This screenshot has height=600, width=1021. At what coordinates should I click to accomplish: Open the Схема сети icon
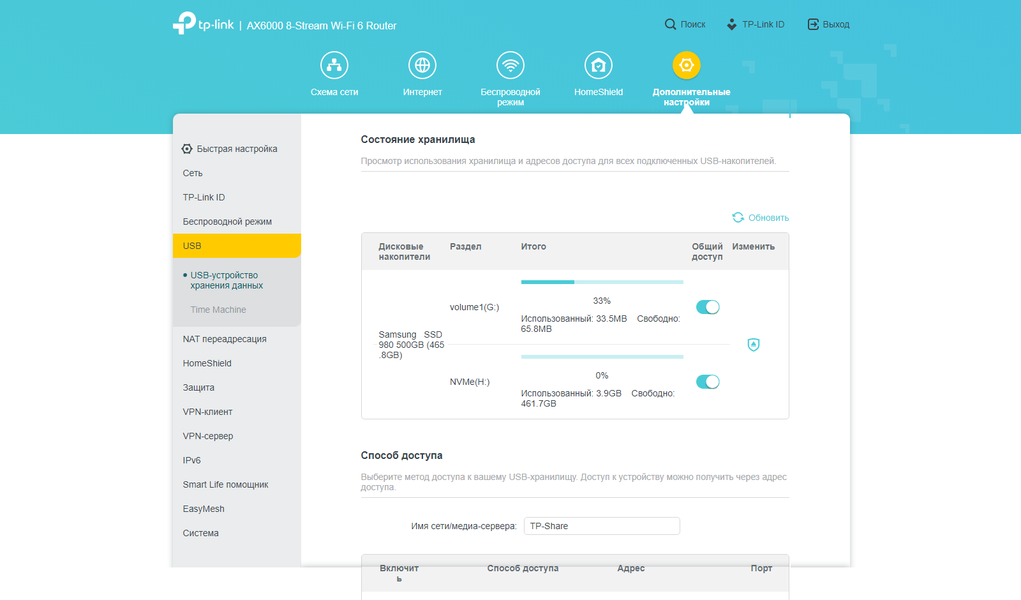click(334, 65)
